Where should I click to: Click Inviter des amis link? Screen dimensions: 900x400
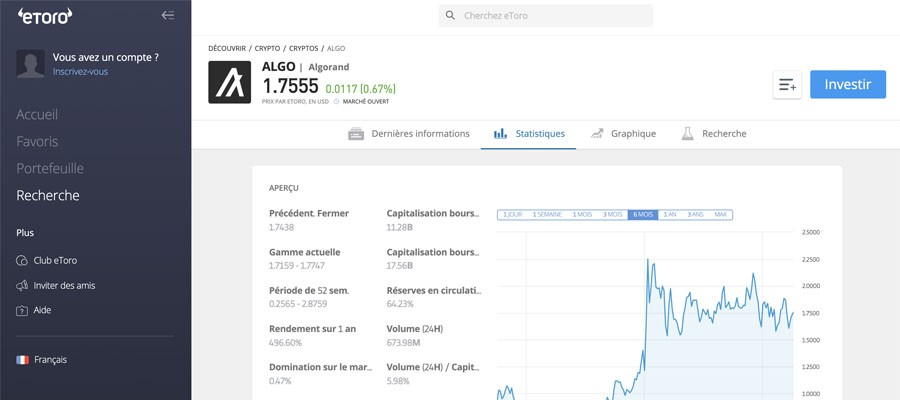[64, 285]
